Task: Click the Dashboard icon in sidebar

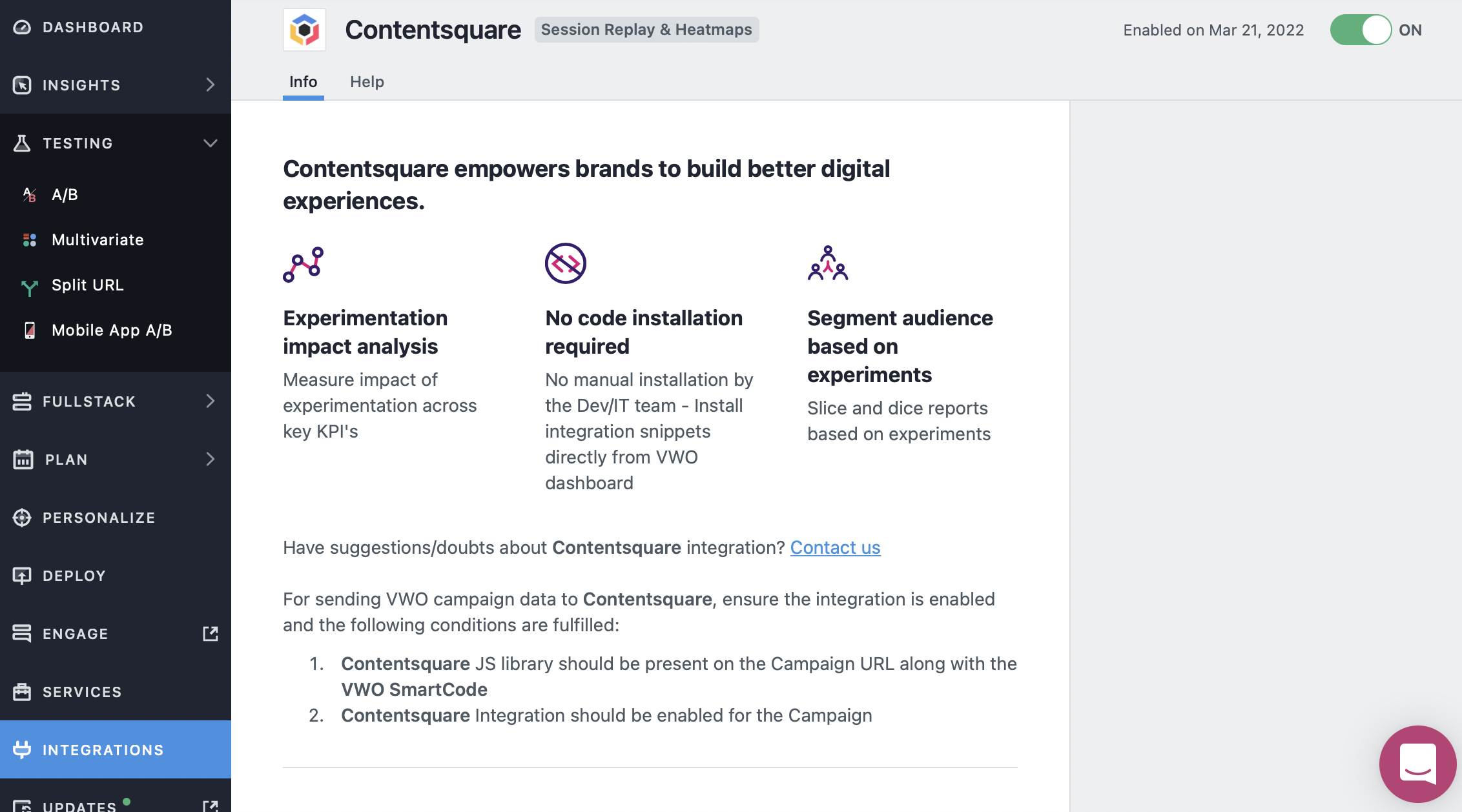Action: click(22, 26)
